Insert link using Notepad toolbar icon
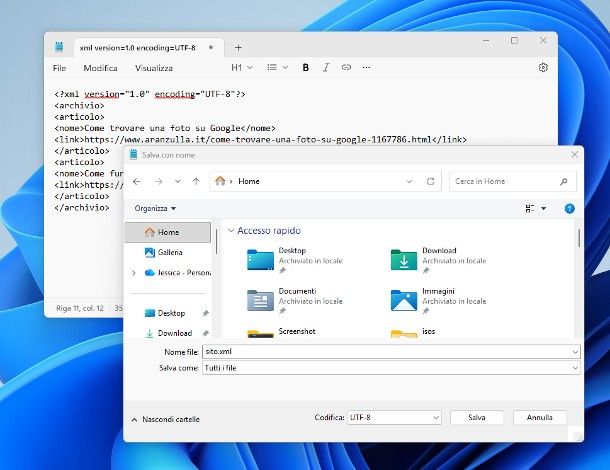Image resolution: width=610 pixels, height=470 pixels. click(346, 67)
